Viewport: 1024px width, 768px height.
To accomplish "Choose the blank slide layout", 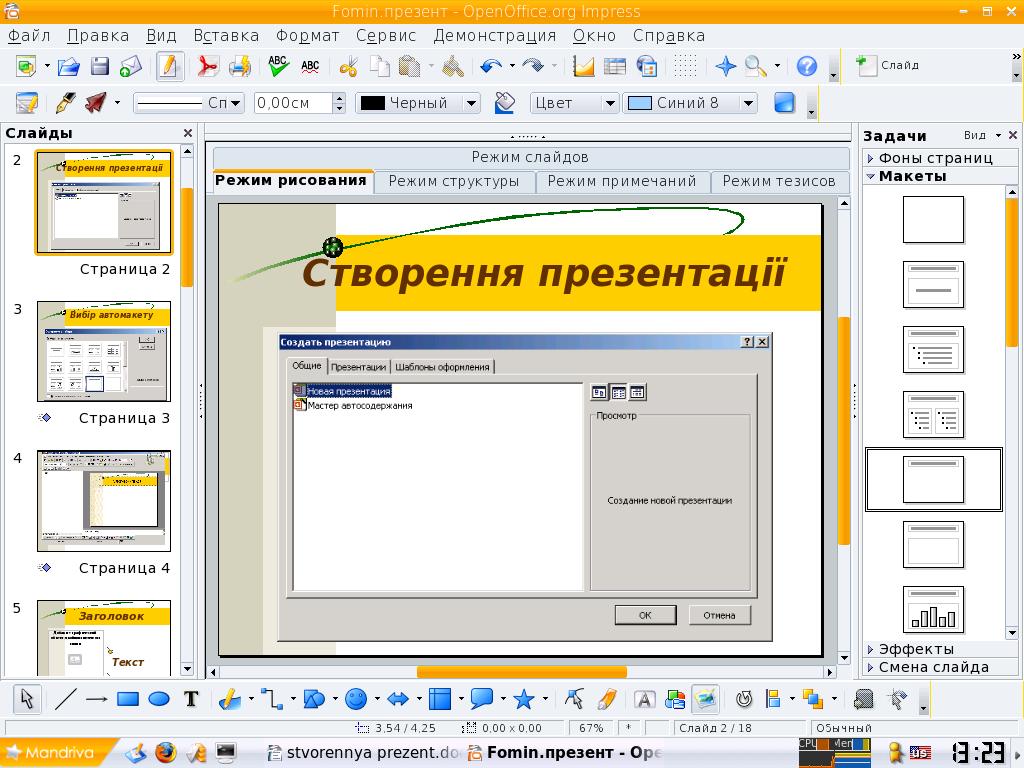I will (933, 220).
